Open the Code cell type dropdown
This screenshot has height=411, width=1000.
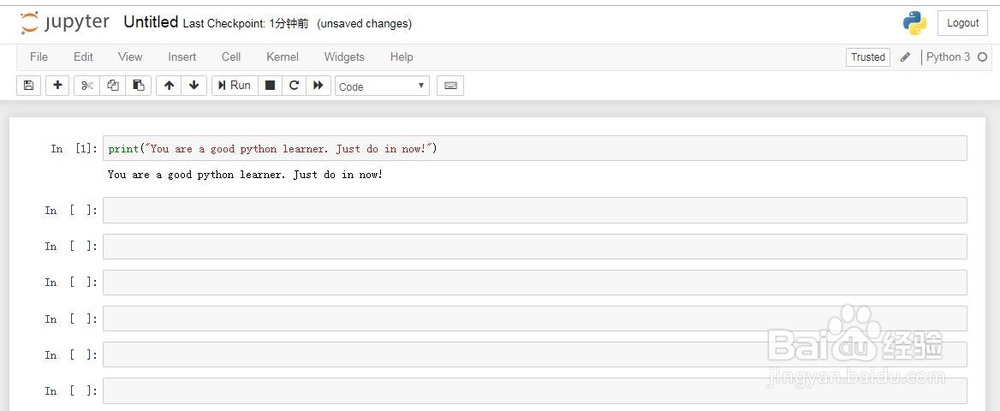tap(382, 86)
